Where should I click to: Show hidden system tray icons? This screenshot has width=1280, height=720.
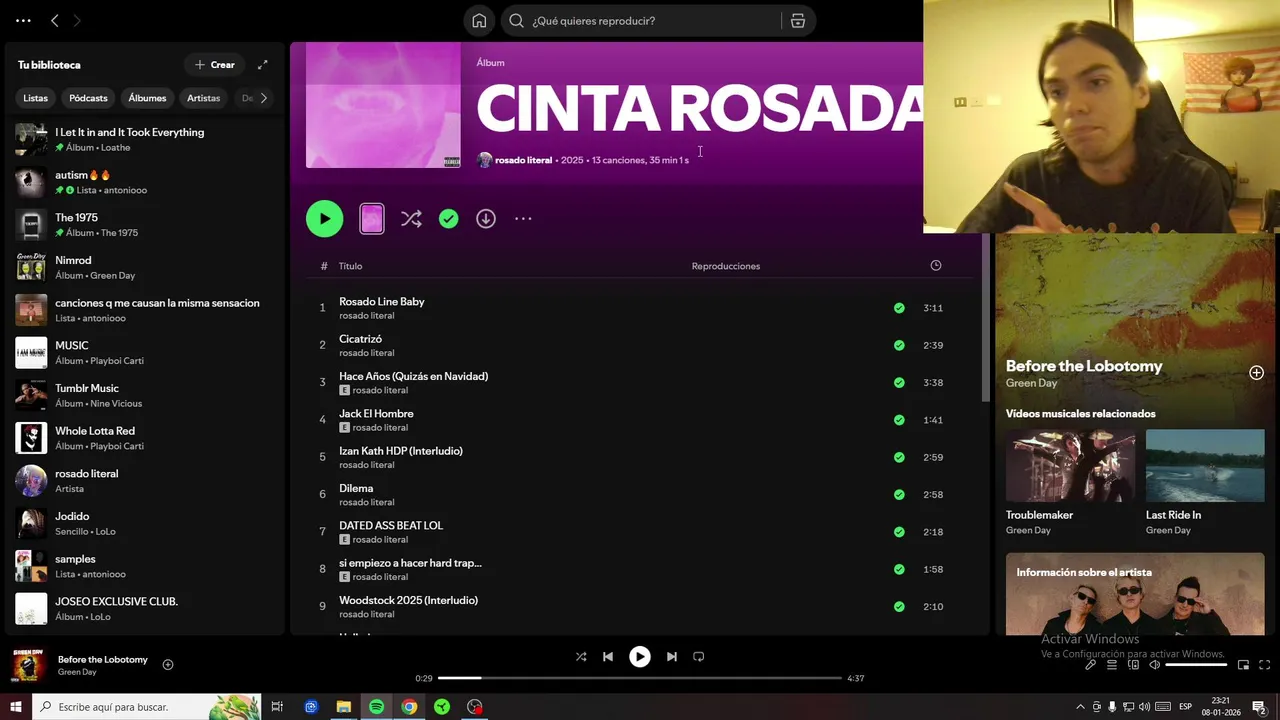pyautogui.click(x=1080, y=707)
